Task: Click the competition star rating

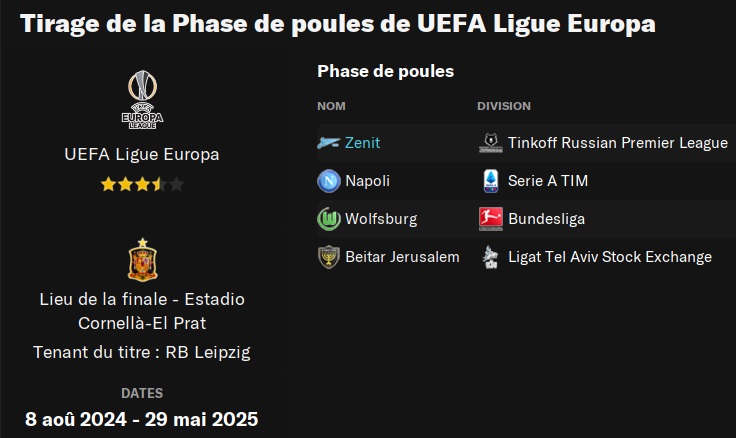Action: pyautogui.click(x=141, y=184)
